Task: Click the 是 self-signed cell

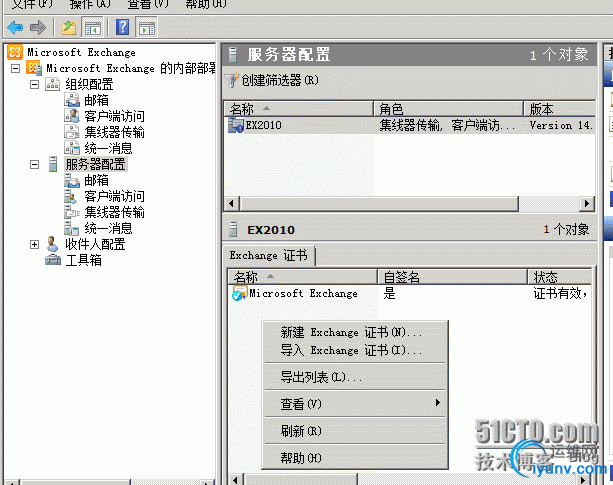Action: click(x=389, y=293)
